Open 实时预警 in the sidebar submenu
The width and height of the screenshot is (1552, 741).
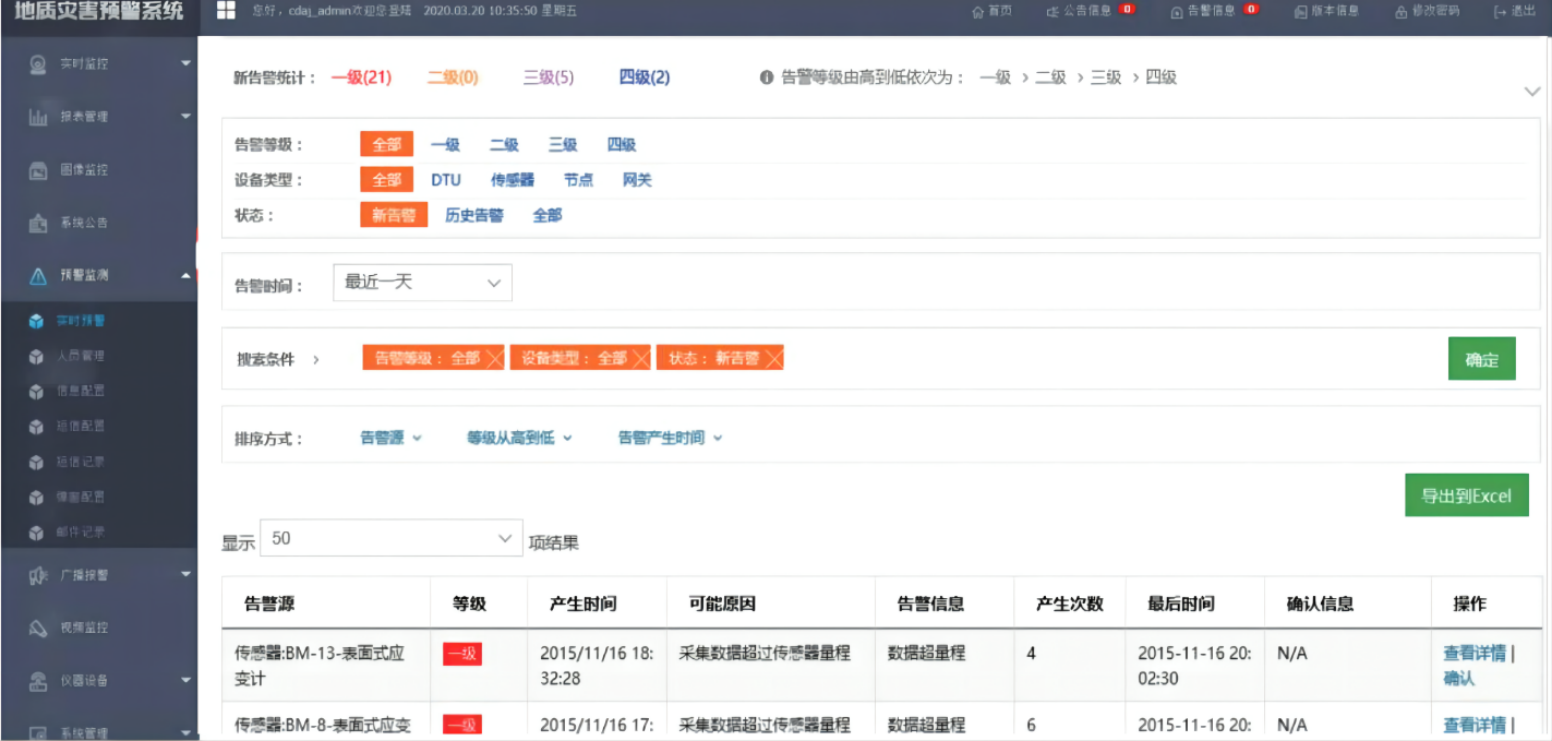point(81,321)
